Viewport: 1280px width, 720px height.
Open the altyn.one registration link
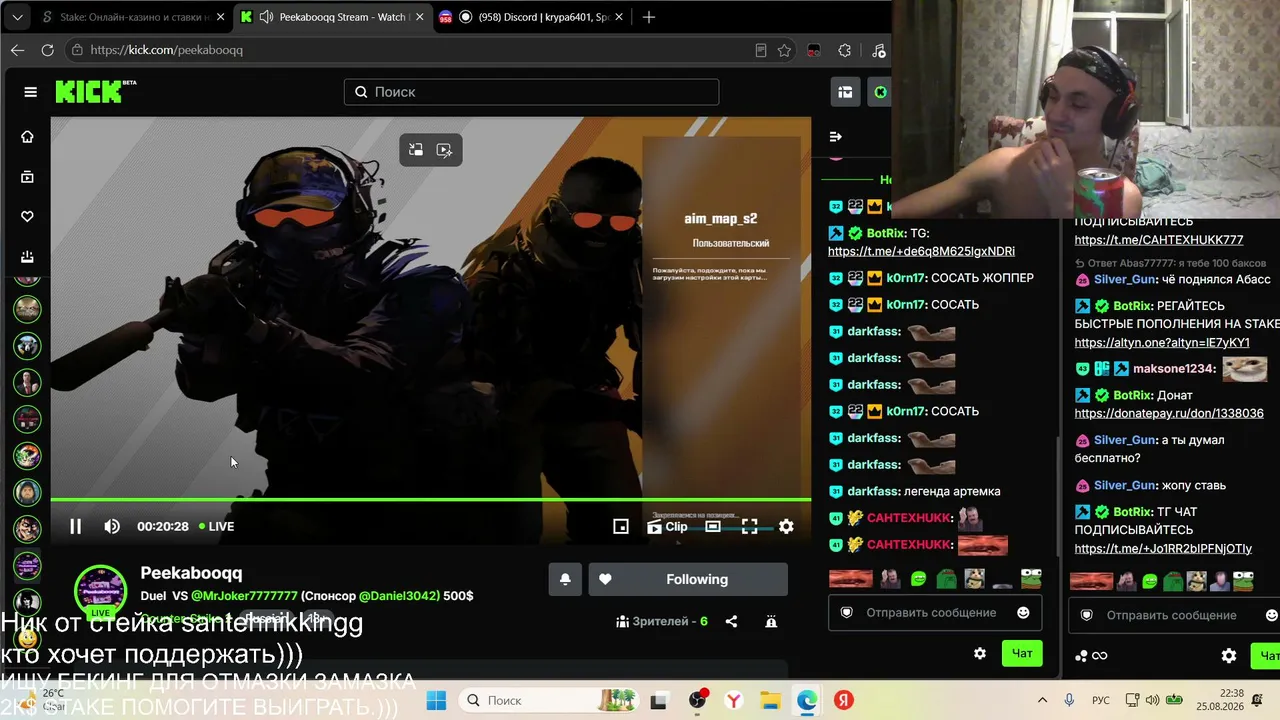1162,342
